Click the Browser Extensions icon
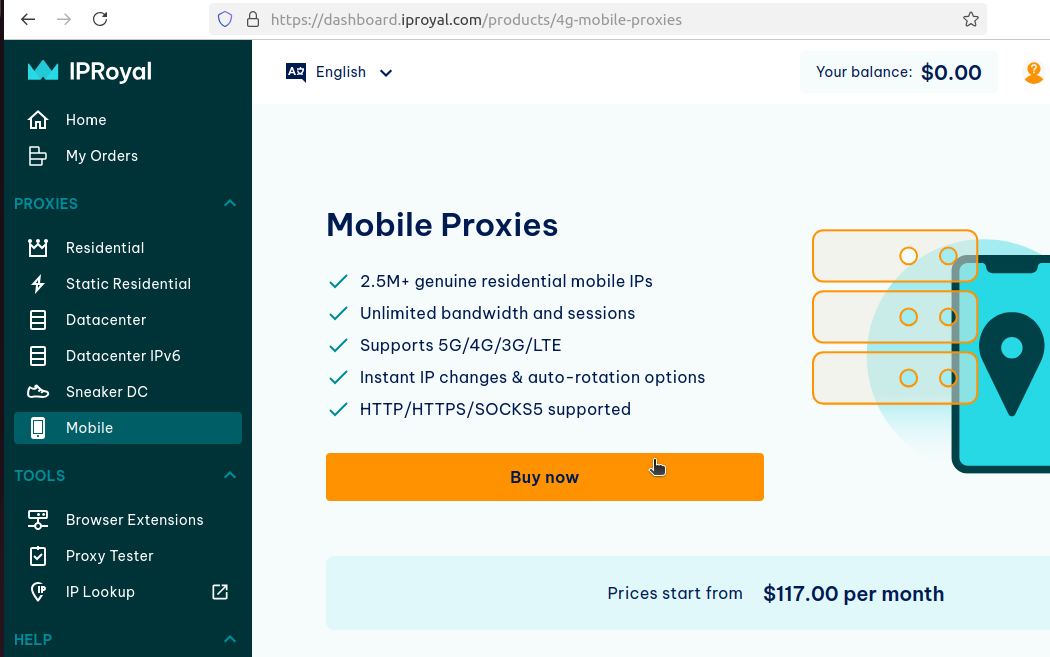 coord(38,520)
